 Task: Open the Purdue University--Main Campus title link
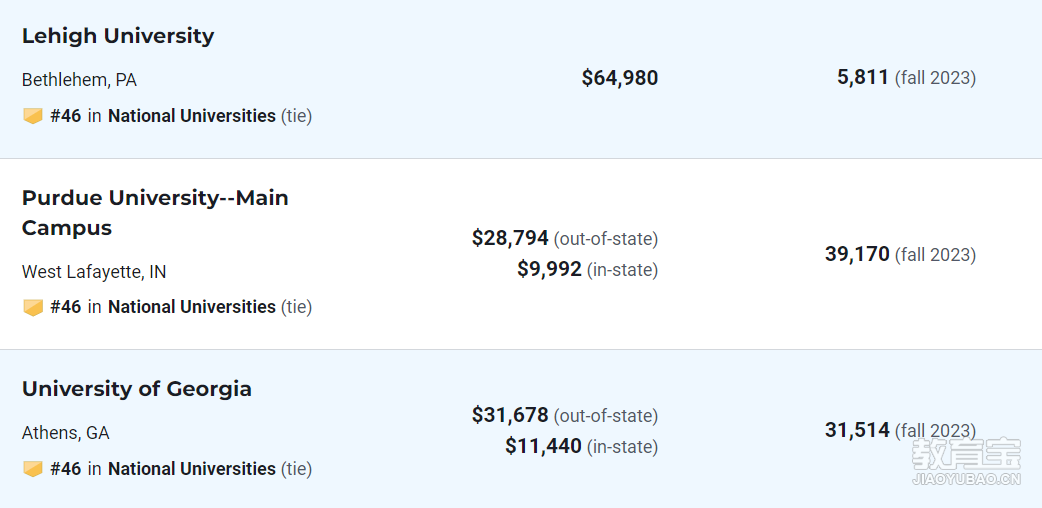point(155,213)
